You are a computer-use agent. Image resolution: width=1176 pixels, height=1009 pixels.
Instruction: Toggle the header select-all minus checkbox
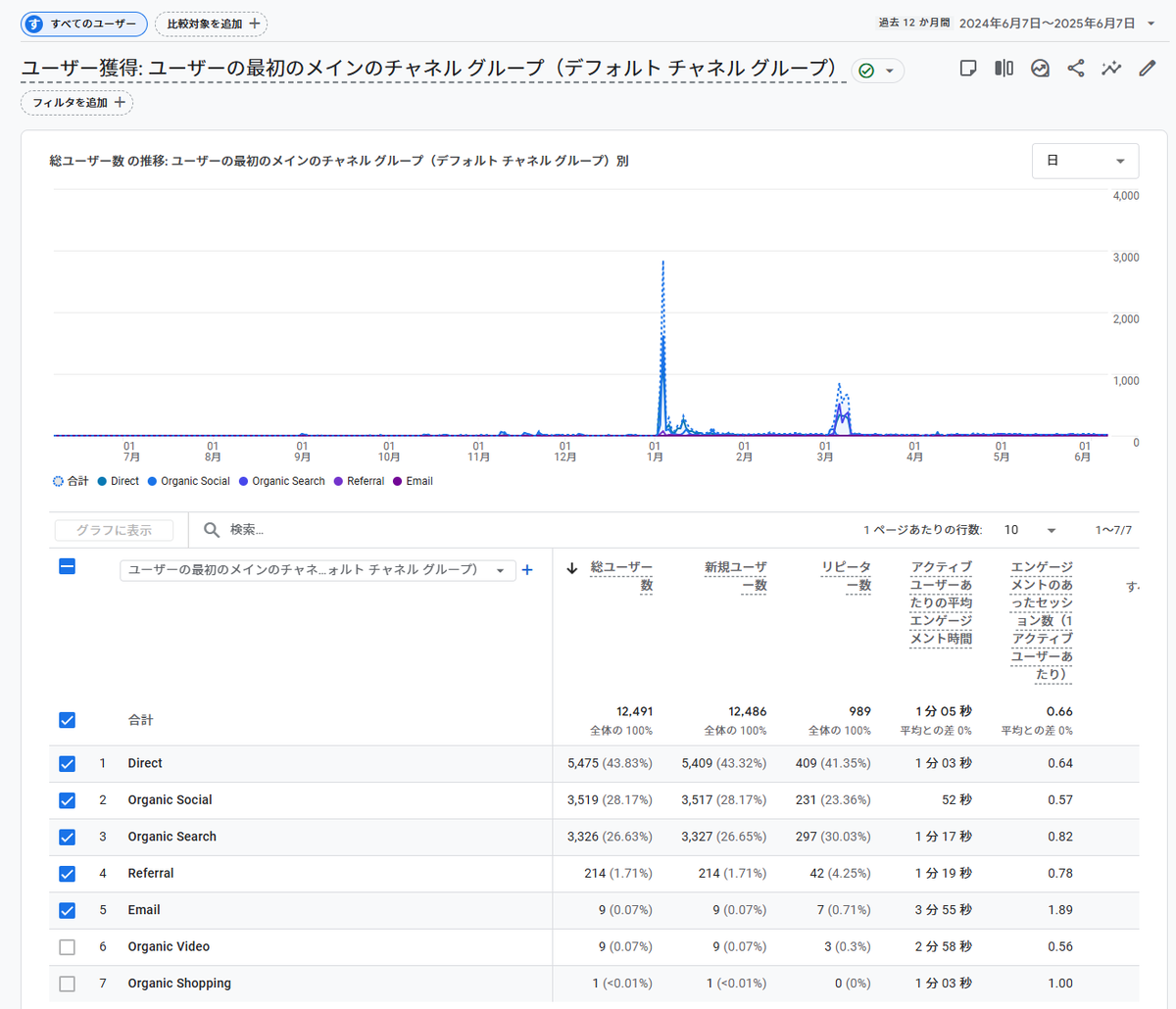[67, 566]
